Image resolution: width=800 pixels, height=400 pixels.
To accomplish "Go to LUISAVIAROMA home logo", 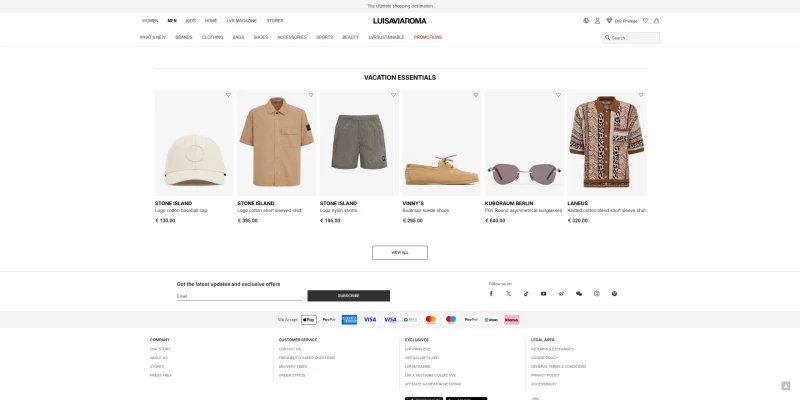I will [399, 21].
